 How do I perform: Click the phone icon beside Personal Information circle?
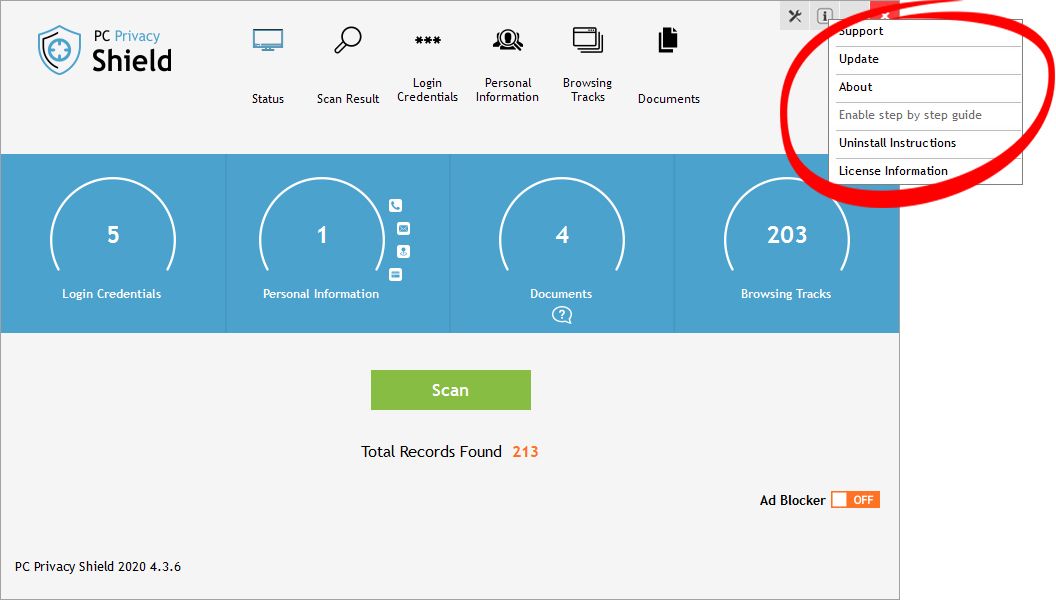pos(395,204)
